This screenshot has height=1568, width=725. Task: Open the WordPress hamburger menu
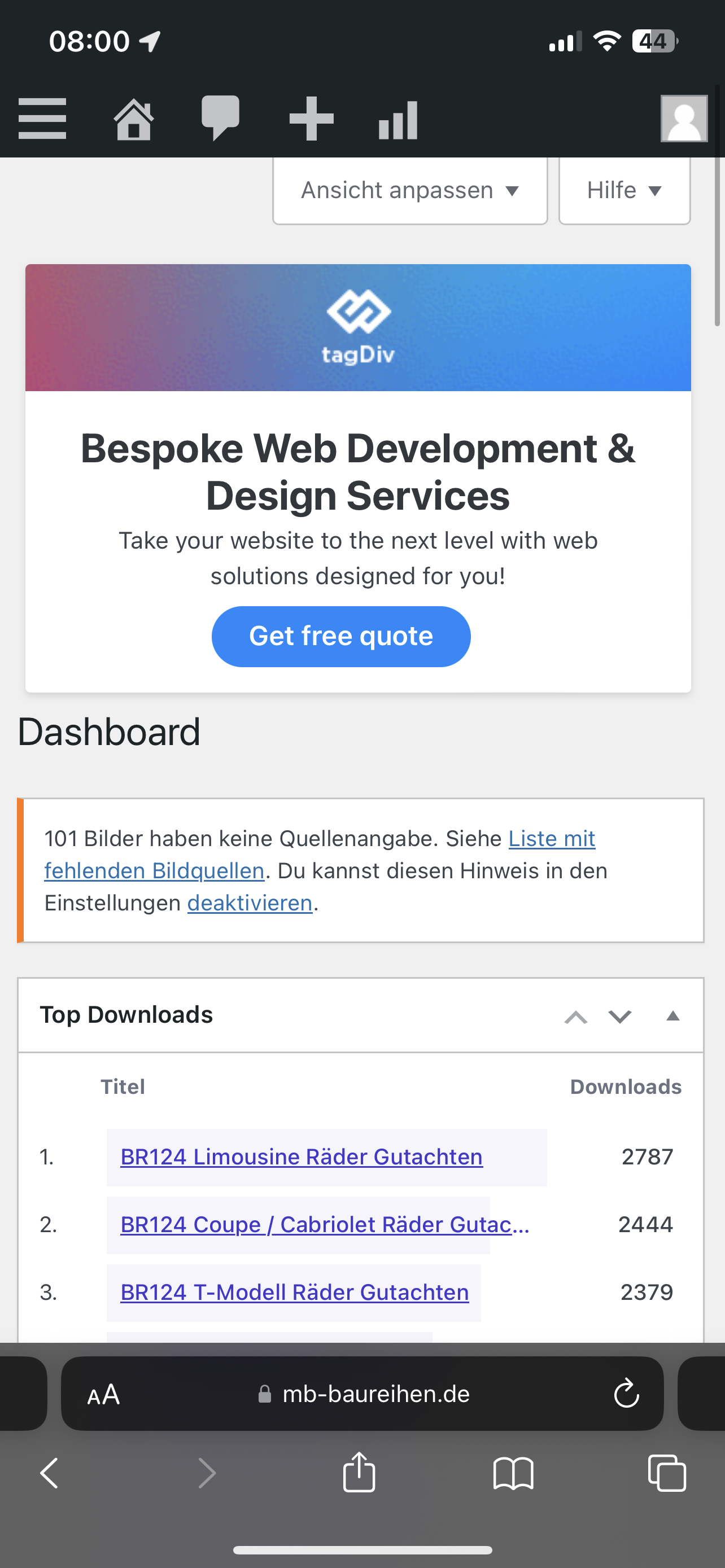(42, 119)
